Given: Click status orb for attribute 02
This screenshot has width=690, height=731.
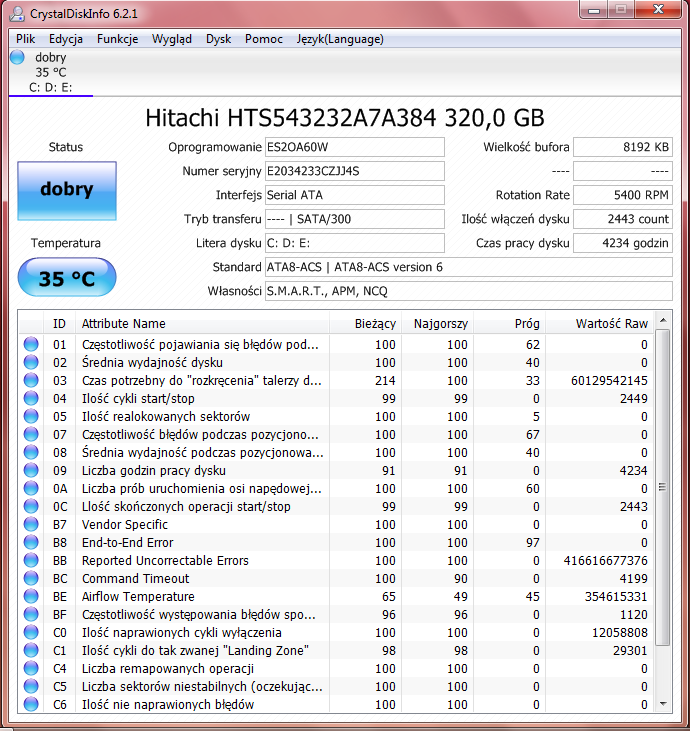Looking at the screenshot, I should pyautogui.click(x=31, y=362).
